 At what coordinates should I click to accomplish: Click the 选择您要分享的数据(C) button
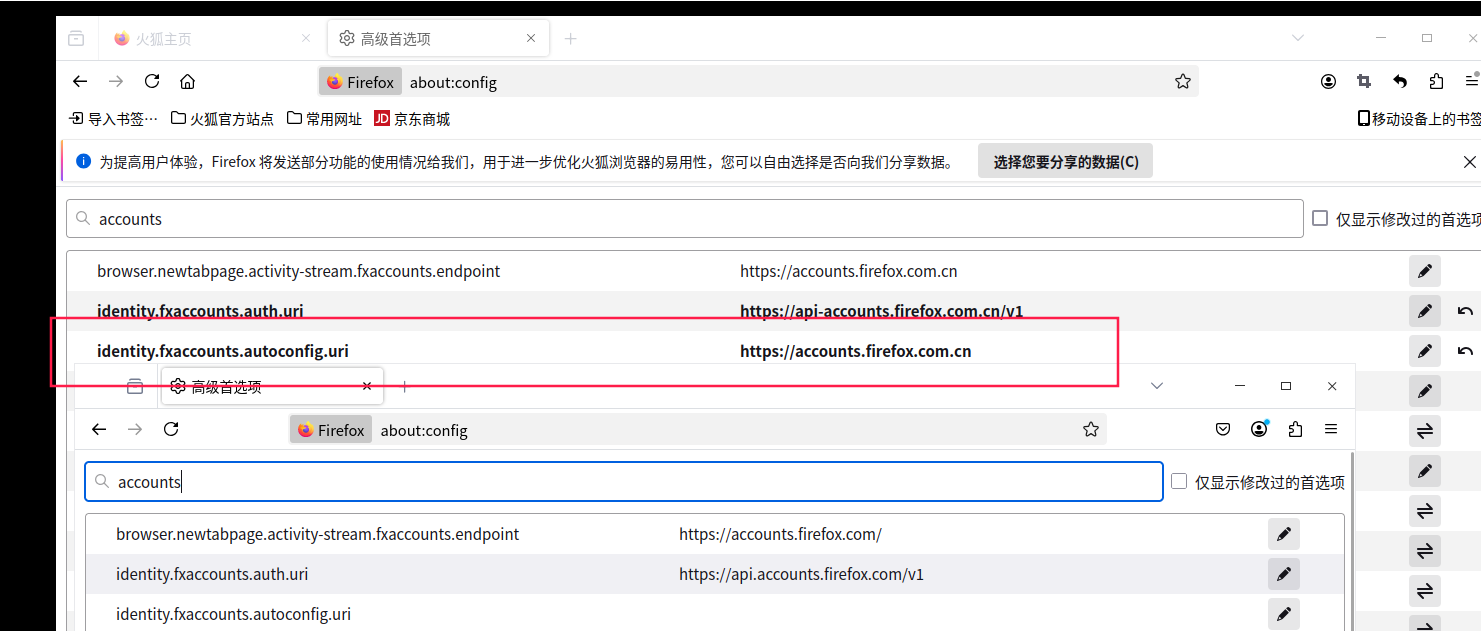pos(1065,162)
